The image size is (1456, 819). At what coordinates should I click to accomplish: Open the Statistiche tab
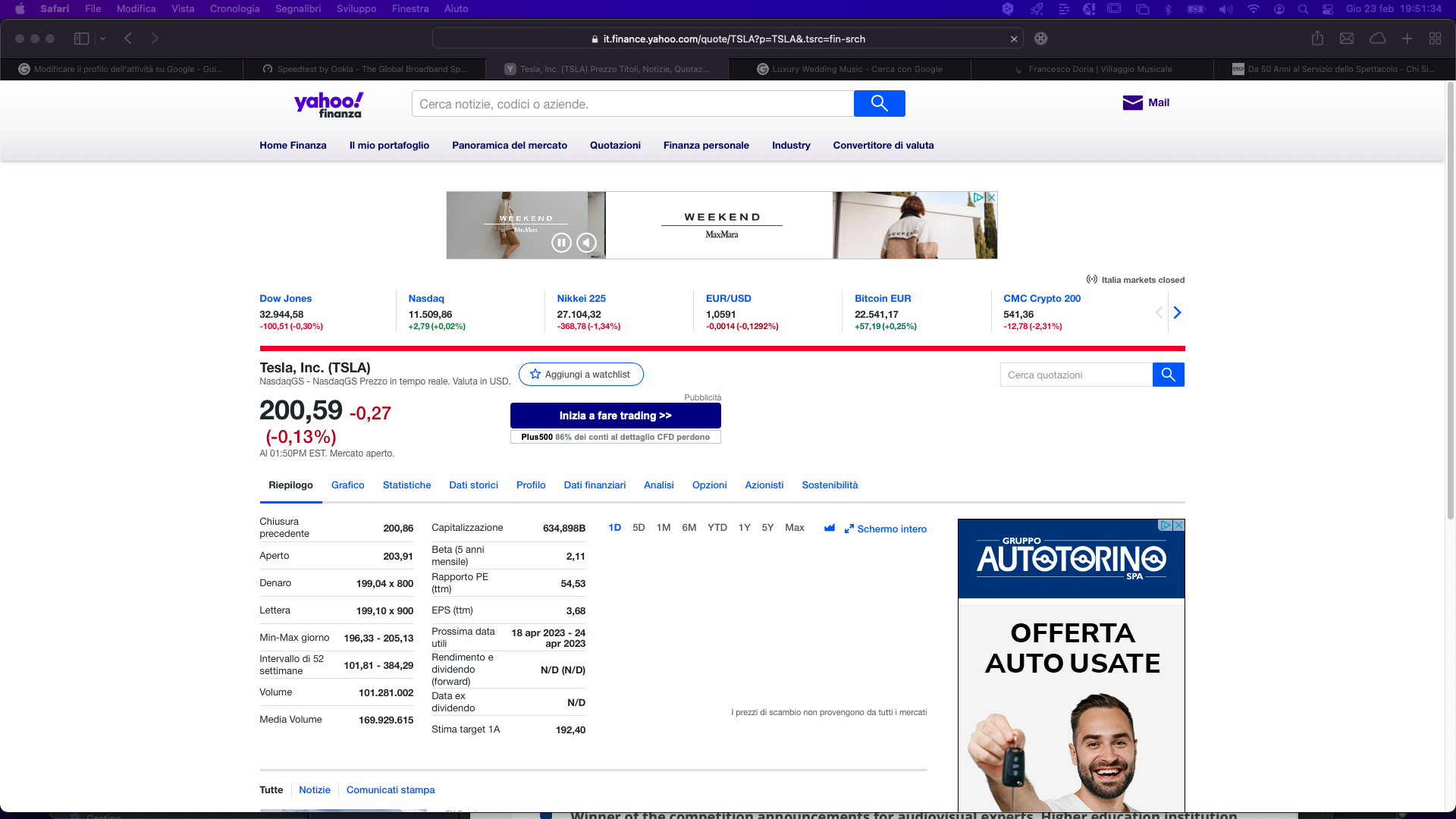click(x=406, y=485)
